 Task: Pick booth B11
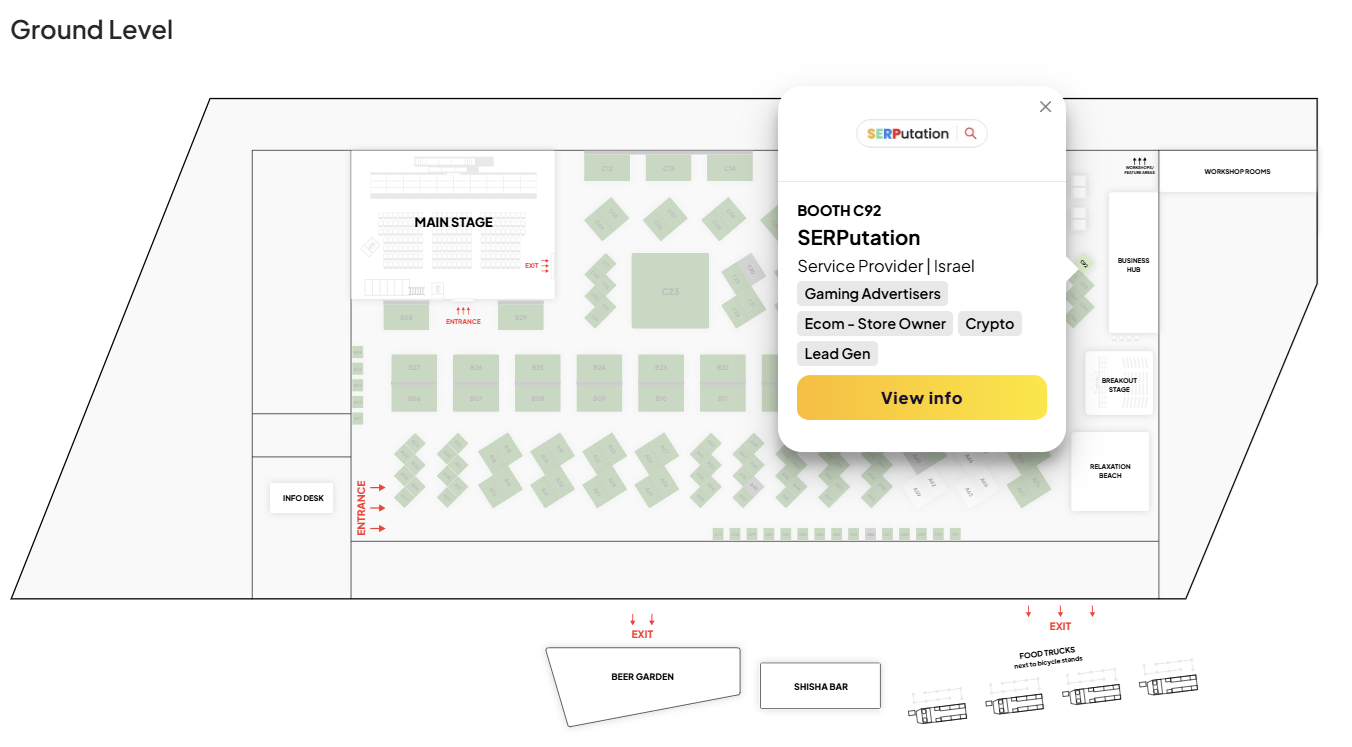coord(723,398)
